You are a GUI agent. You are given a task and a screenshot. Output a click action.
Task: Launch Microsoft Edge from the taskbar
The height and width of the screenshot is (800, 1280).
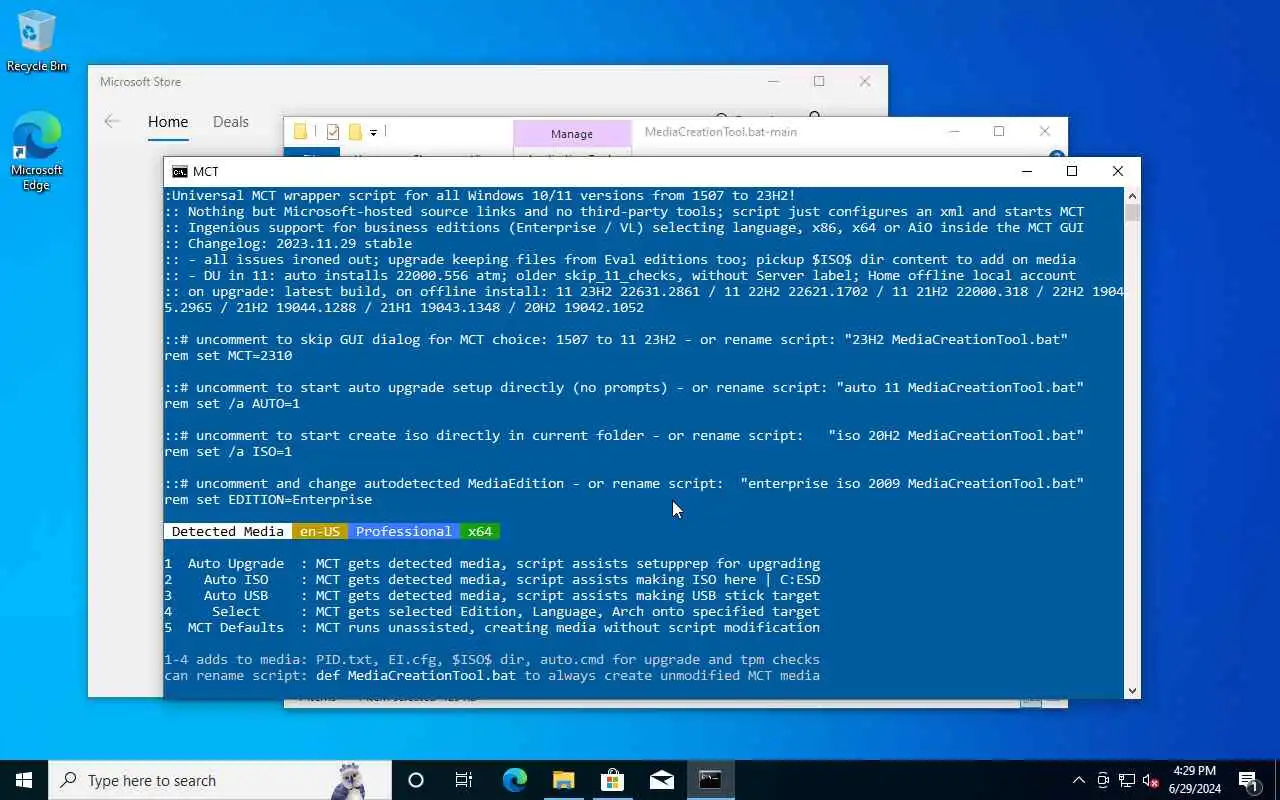point(514,780)
